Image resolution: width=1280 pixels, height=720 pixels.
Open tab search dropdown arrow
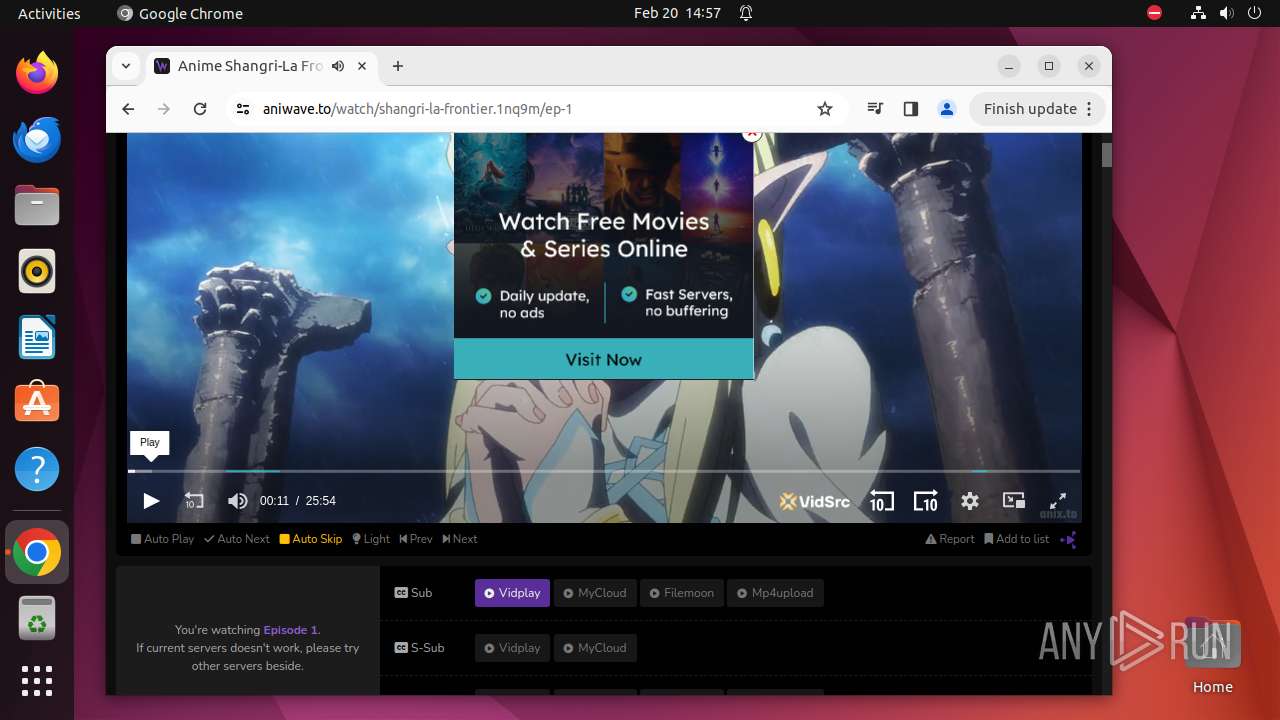125,66
